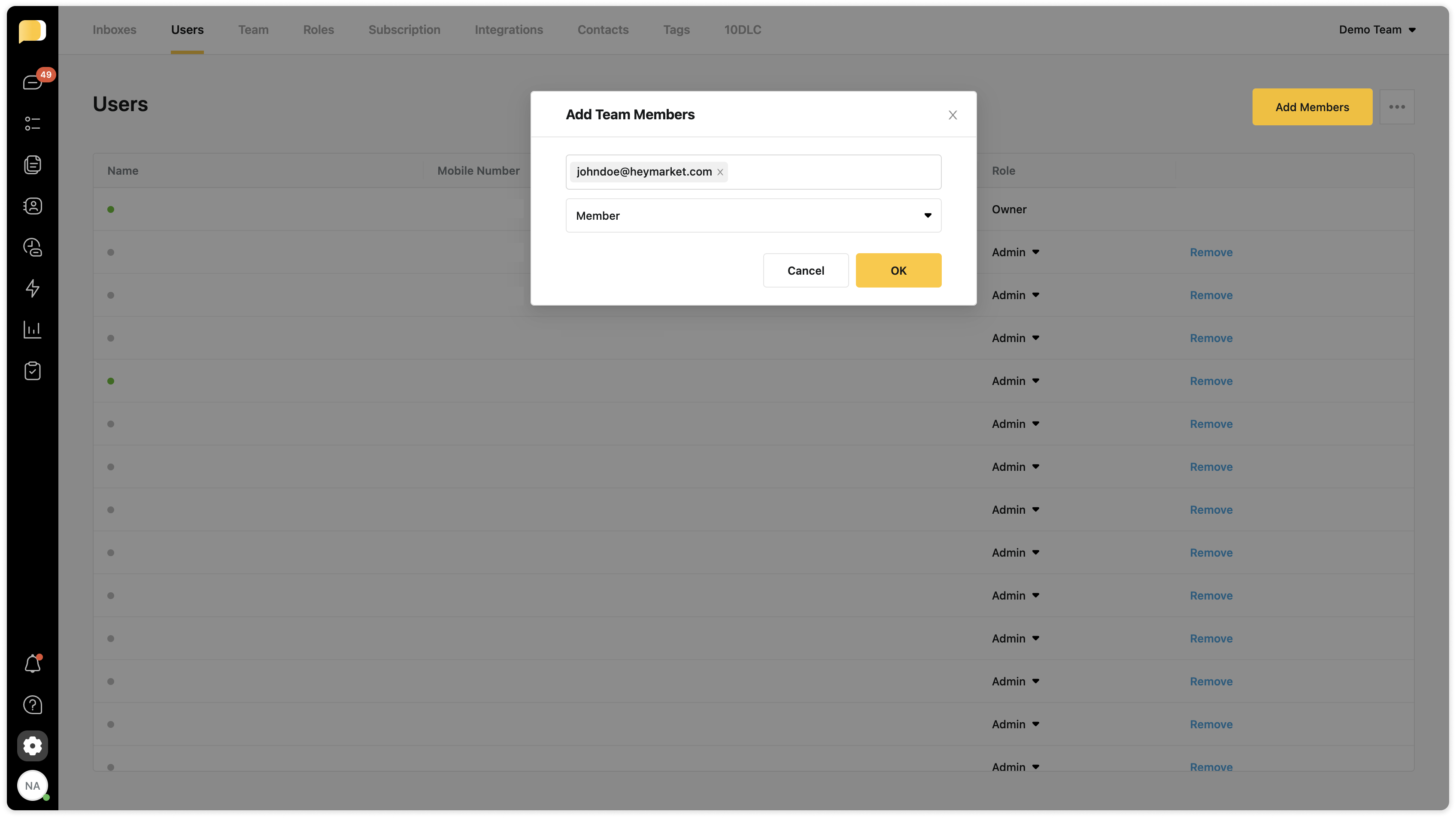Image resolution: width=1456 pixels, height=818 pixels.
Task: Expand the Admin role dropdown in sixth Admin row
Action: (x=1015, y=467)
